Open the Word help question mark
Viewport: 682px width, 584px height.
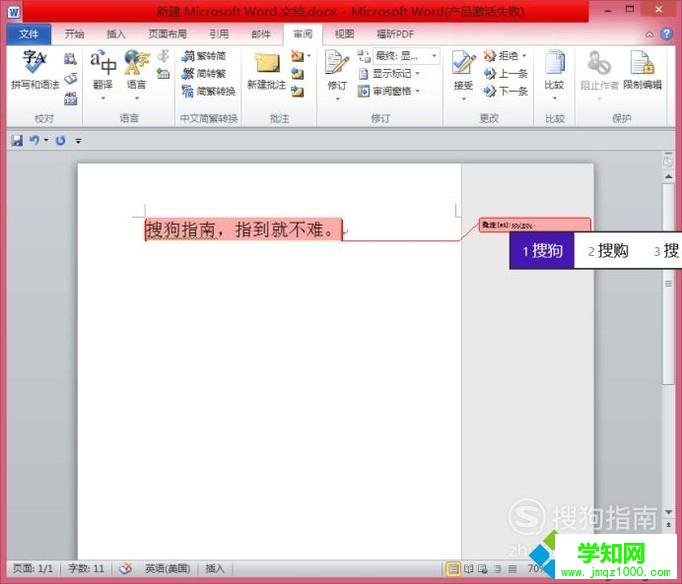[666, 34]
